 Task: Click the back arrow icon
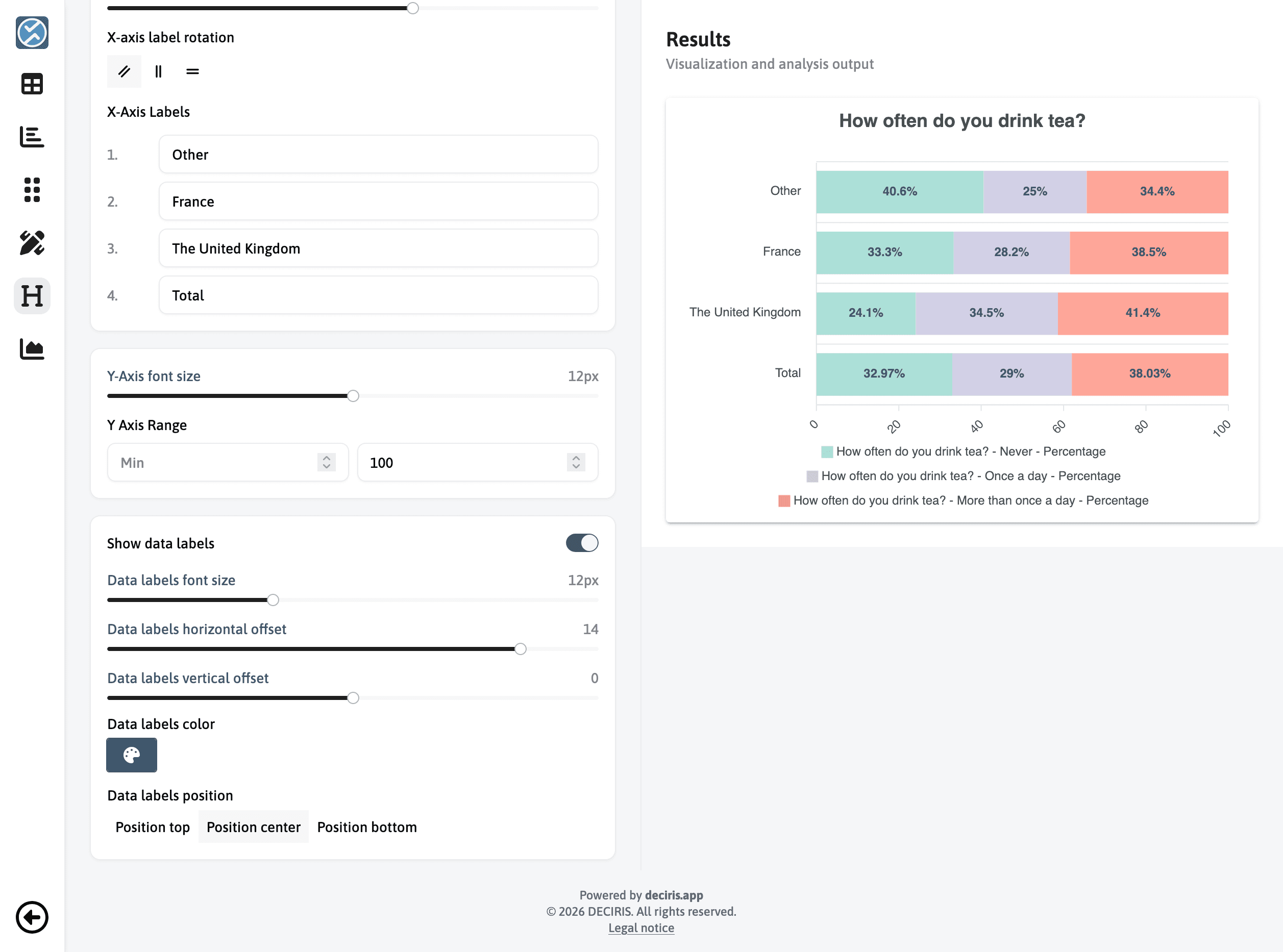32,917
